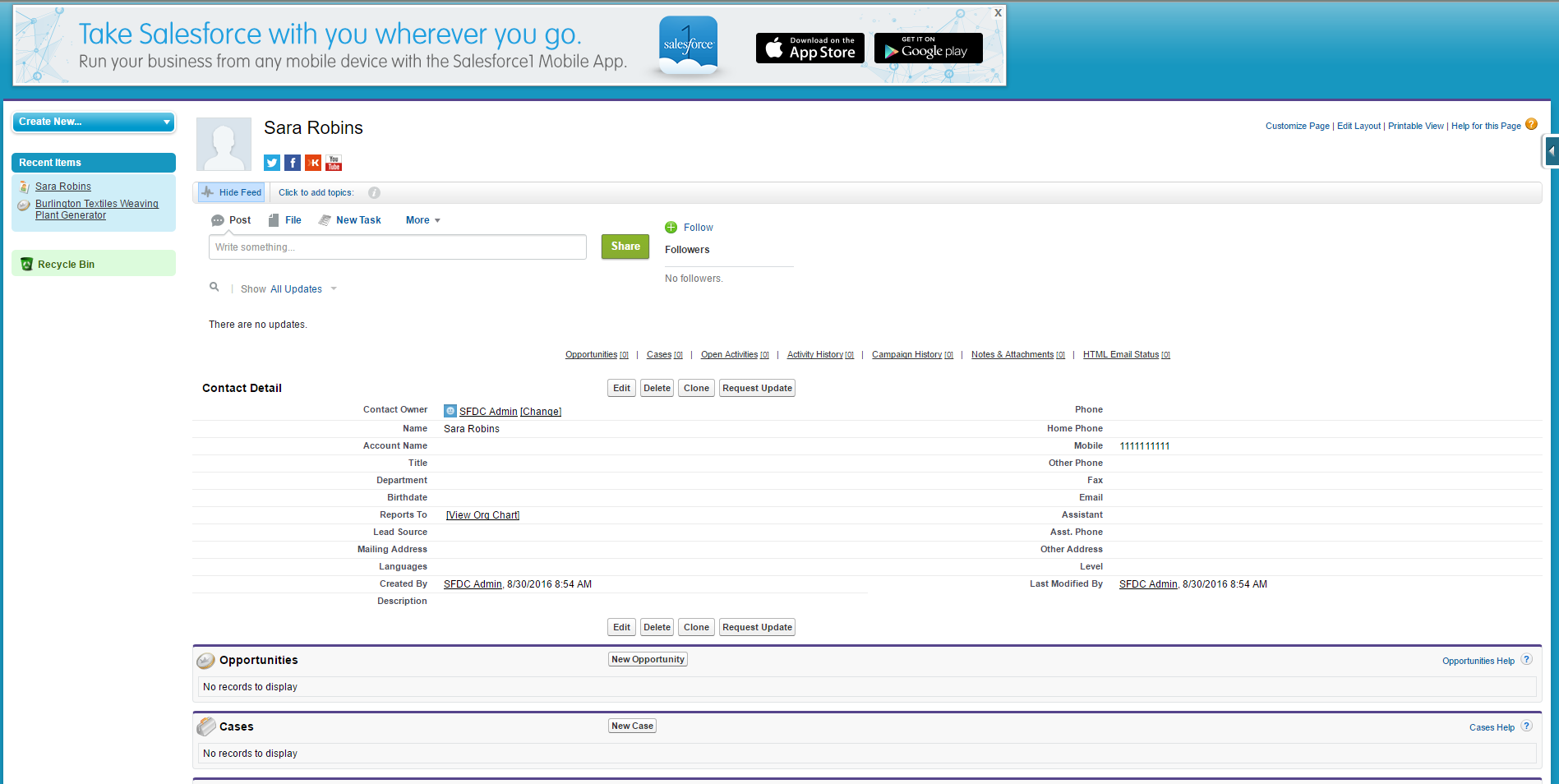
Task: Open Sara Robins from Recent Items
Action: pyautogui.click(x=63, y=187)
